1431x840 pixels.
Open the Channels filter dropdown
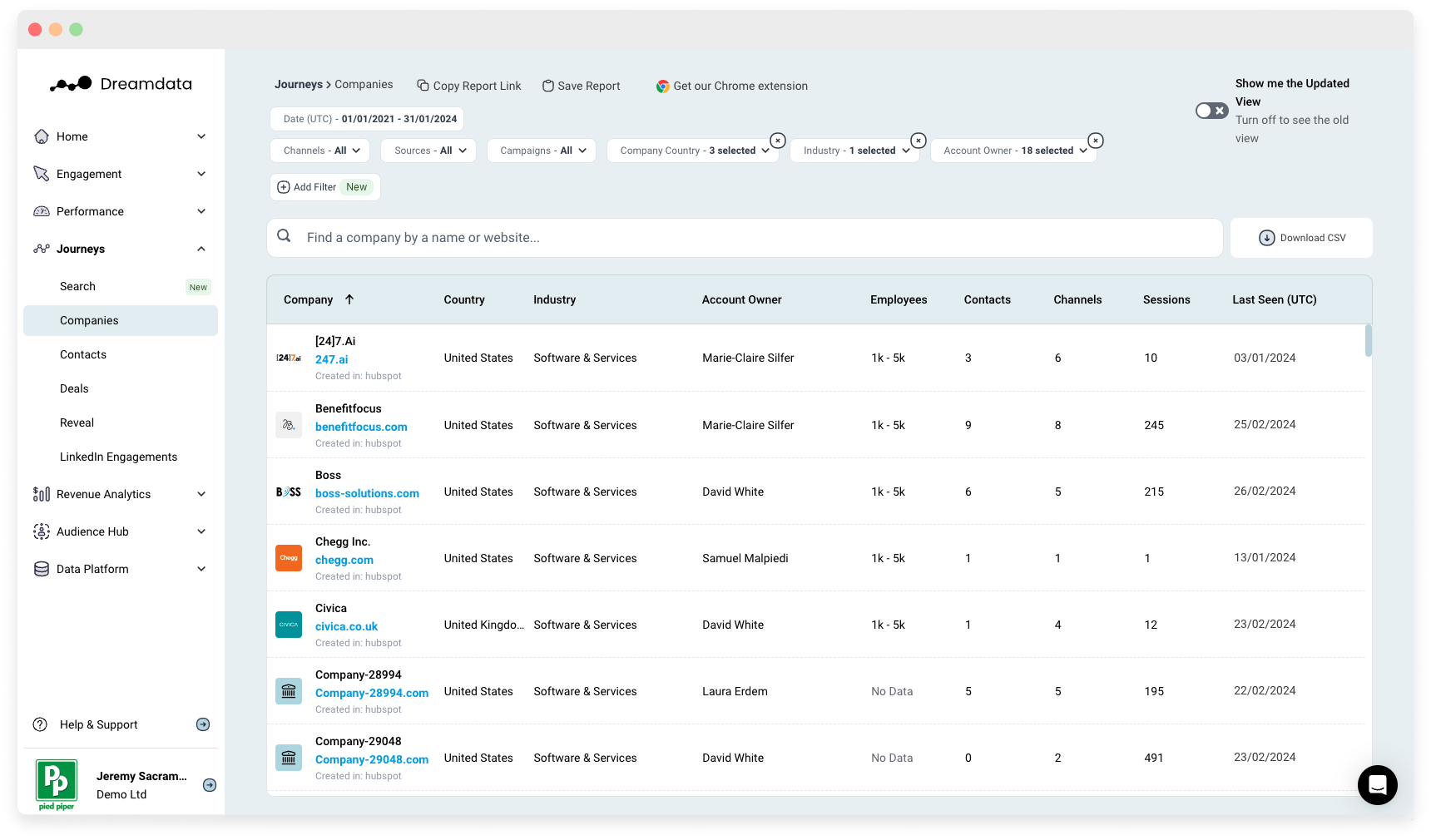319,151
